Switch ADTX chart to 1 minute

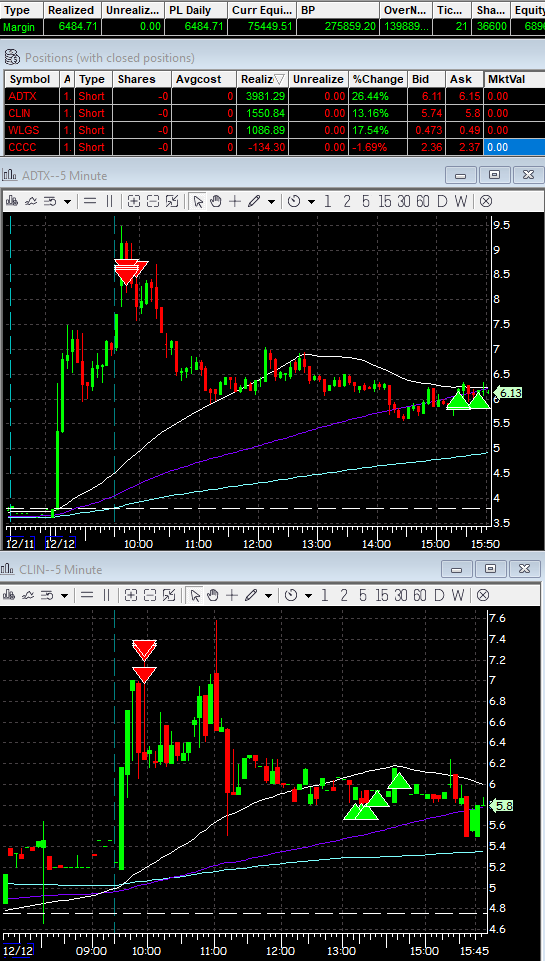point(328,201)
